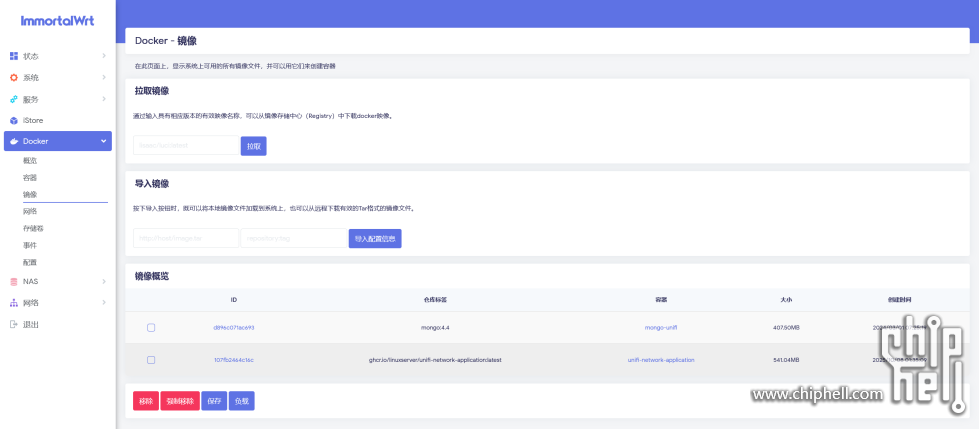Click the 网络 network icon
Viewport: 979px width, 429px height.
(x=14, y=303)
